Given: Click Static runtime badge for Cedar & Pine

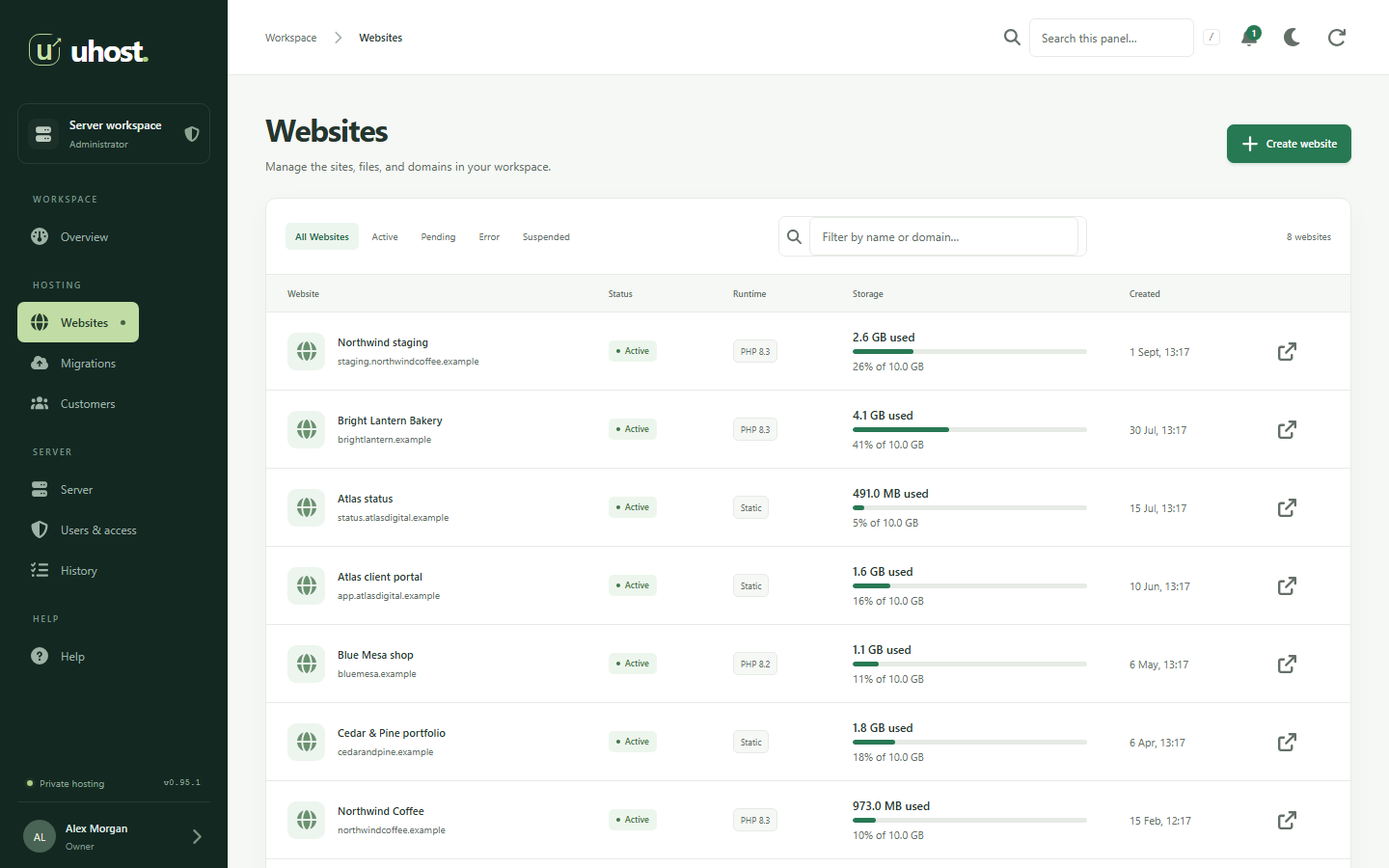Looking at the screenshot, I should pos(750,742).
